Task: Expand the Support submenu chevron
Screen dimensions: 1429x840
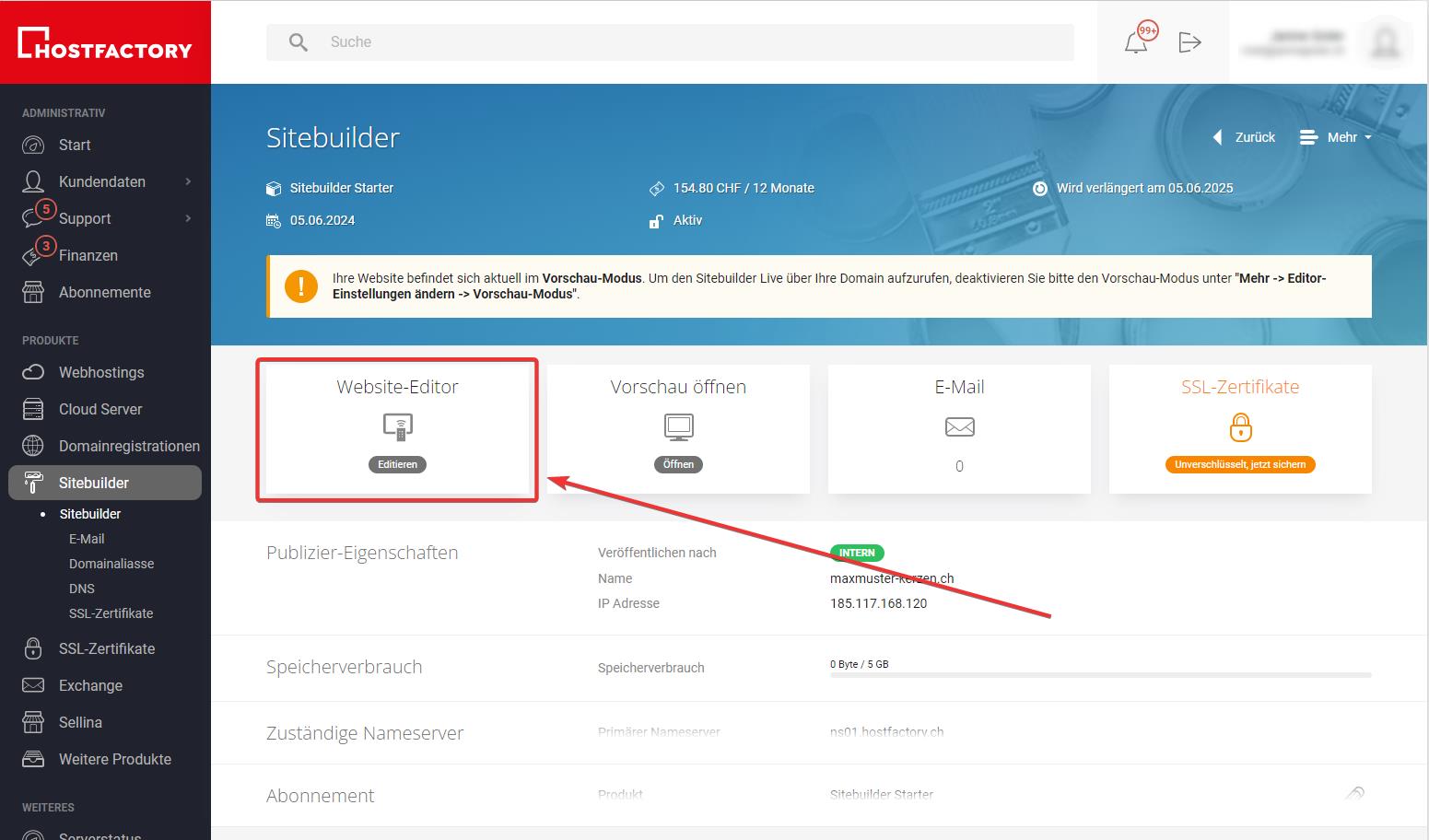Action: click(x=188, y=218)
